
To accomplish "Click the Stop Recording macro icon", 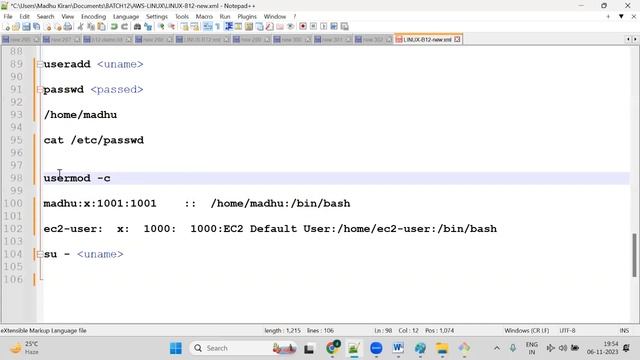I will pyautogui.click(x=313, y=27).
